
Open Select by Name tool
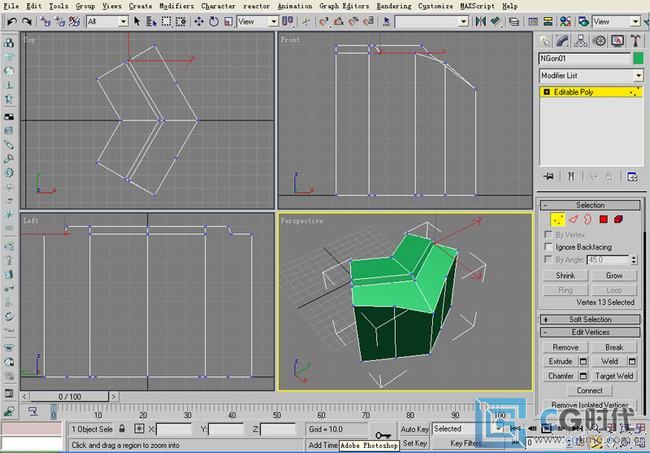pos(151,21)
